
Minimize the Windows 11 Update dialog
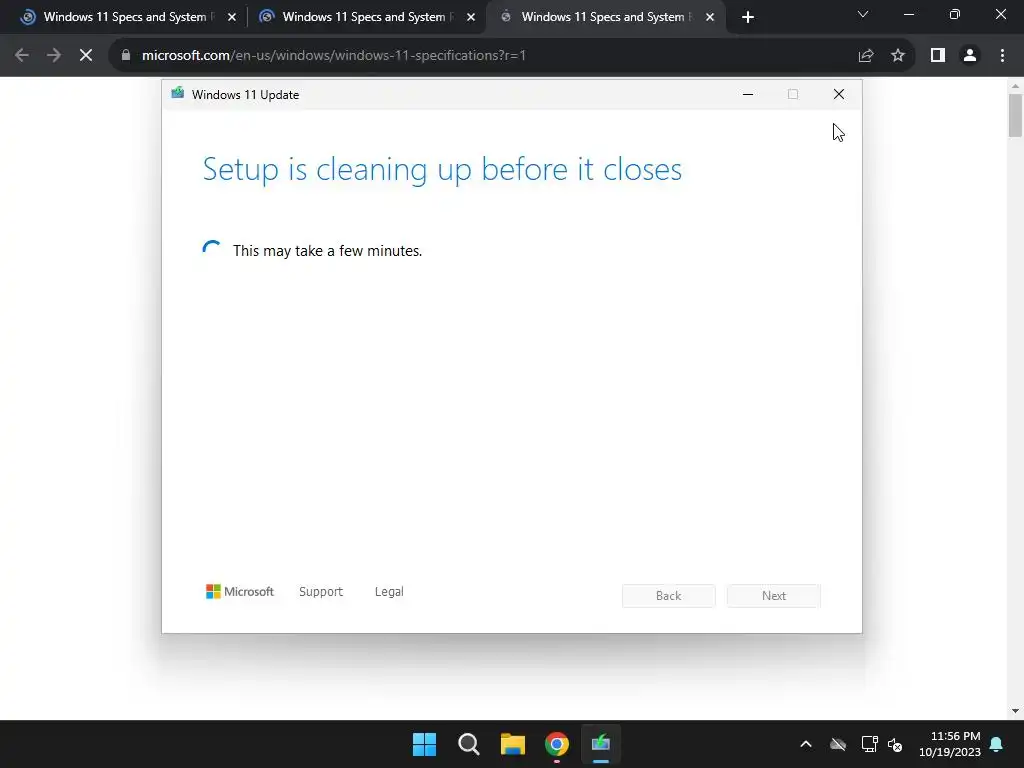[748, 95]
